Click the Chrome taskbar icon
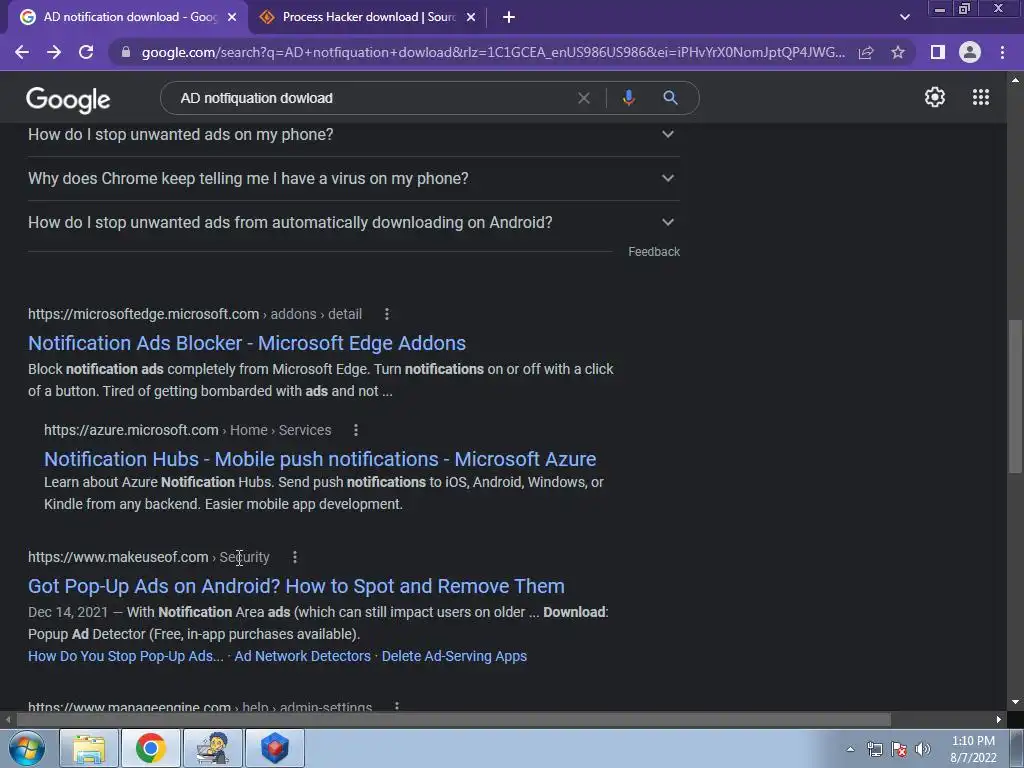Screen dimensions: 1024x768 pos(151,748)
